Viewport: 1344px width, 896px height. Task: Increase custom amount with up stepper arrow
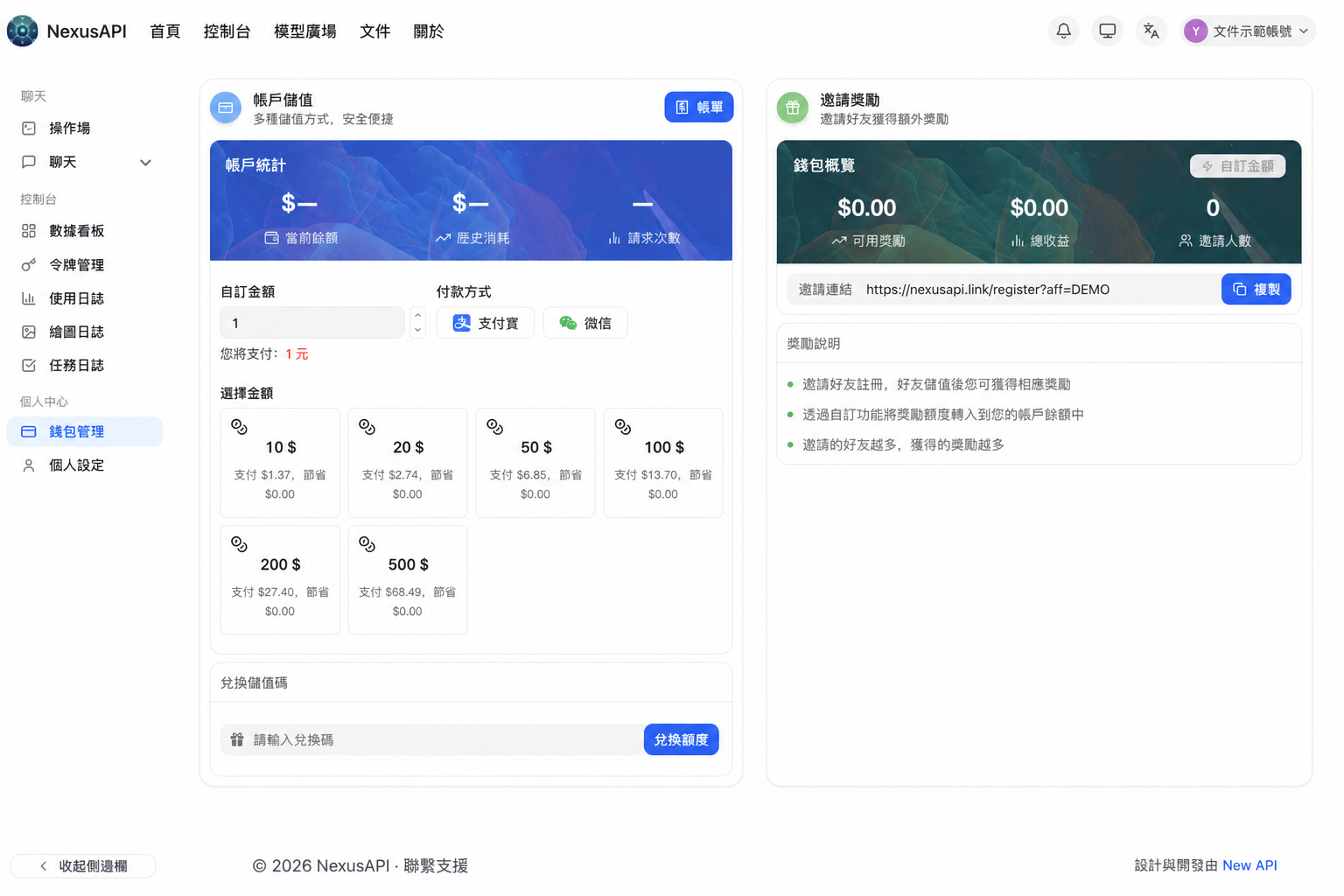tap(417, 316)
